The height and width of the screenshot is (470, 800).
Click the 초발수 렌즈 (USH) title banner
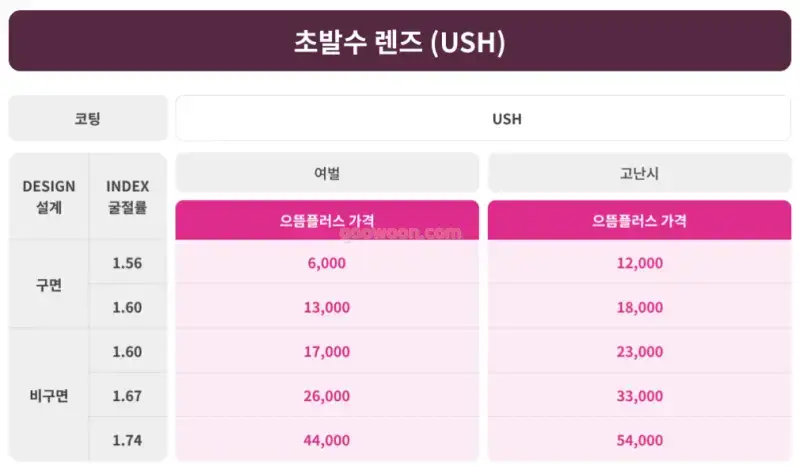(x=400, y=41)
